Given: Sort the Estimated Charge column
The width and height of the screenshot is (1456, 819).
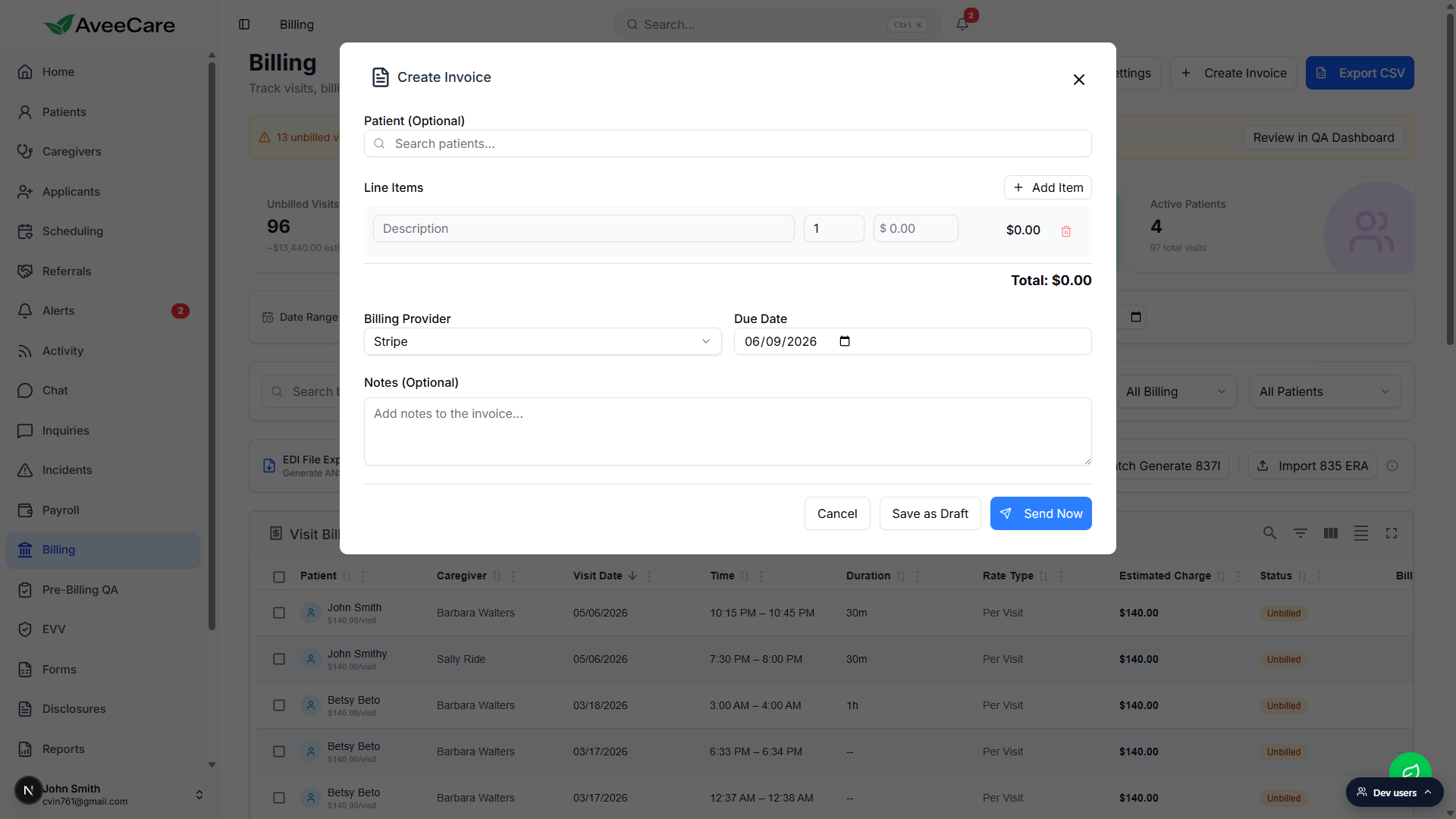Looking at the screenshot, I should 1221,576.
